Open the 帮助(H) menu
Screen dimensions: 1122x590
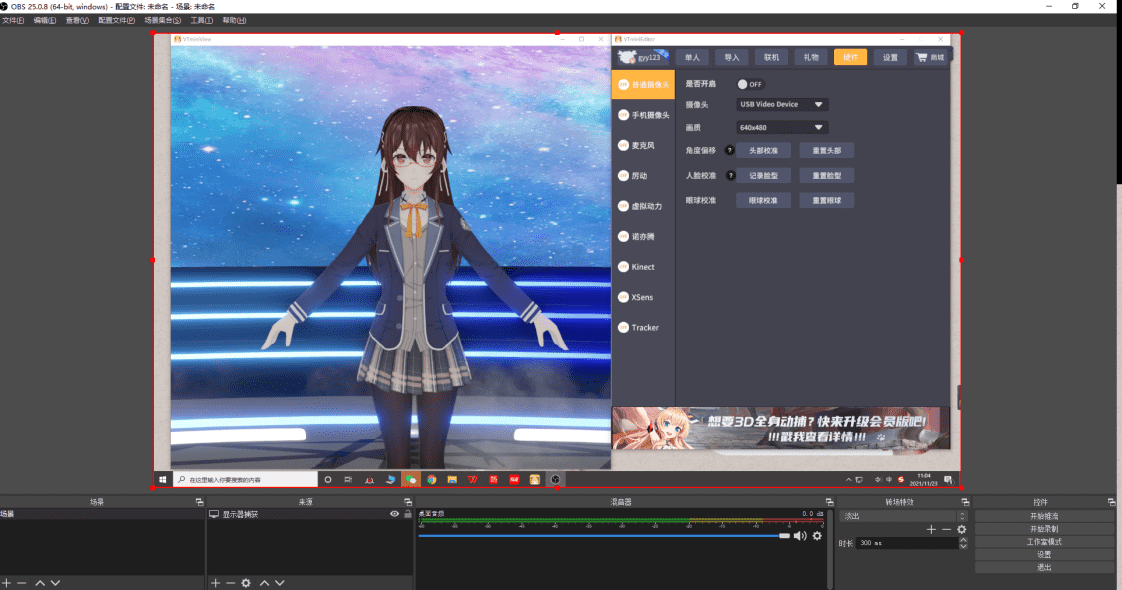click(x=234, y=20)
